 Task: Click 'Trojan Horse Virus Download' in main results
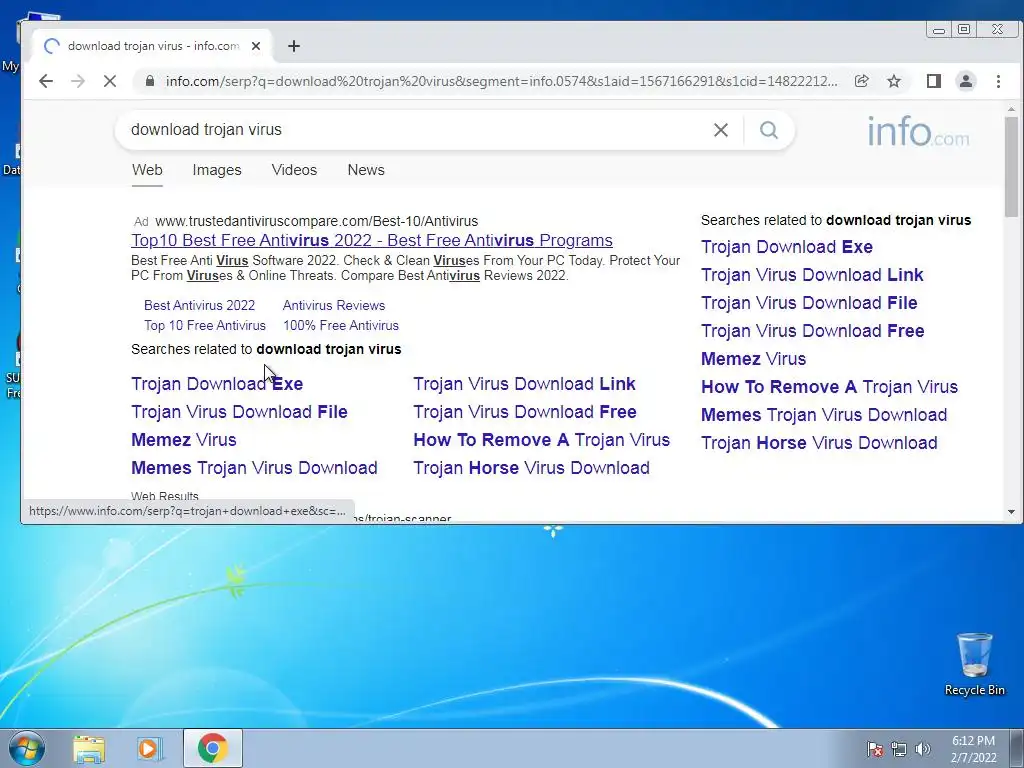(532, 468)
